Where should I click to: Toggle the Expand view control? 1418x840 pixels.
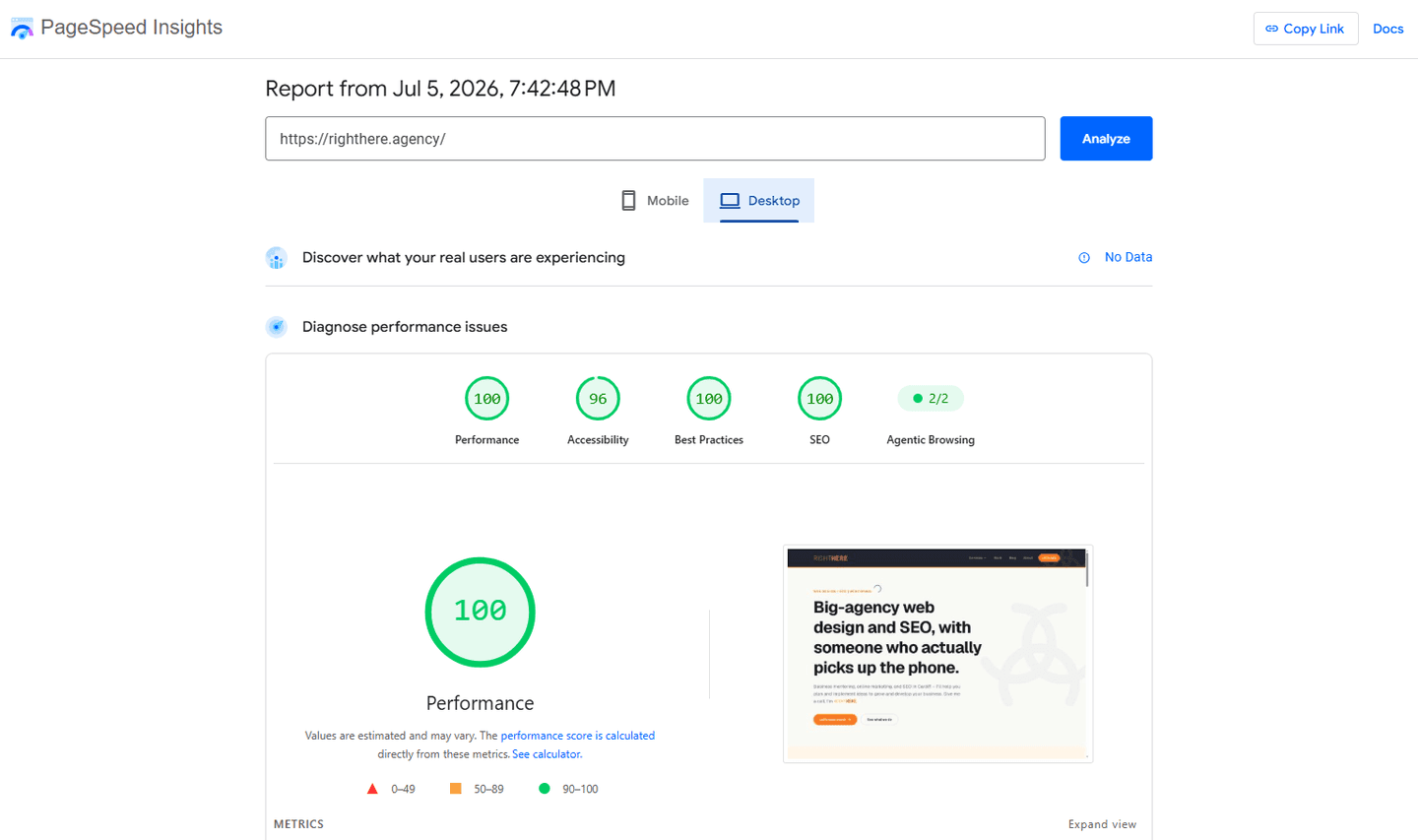1102,824
